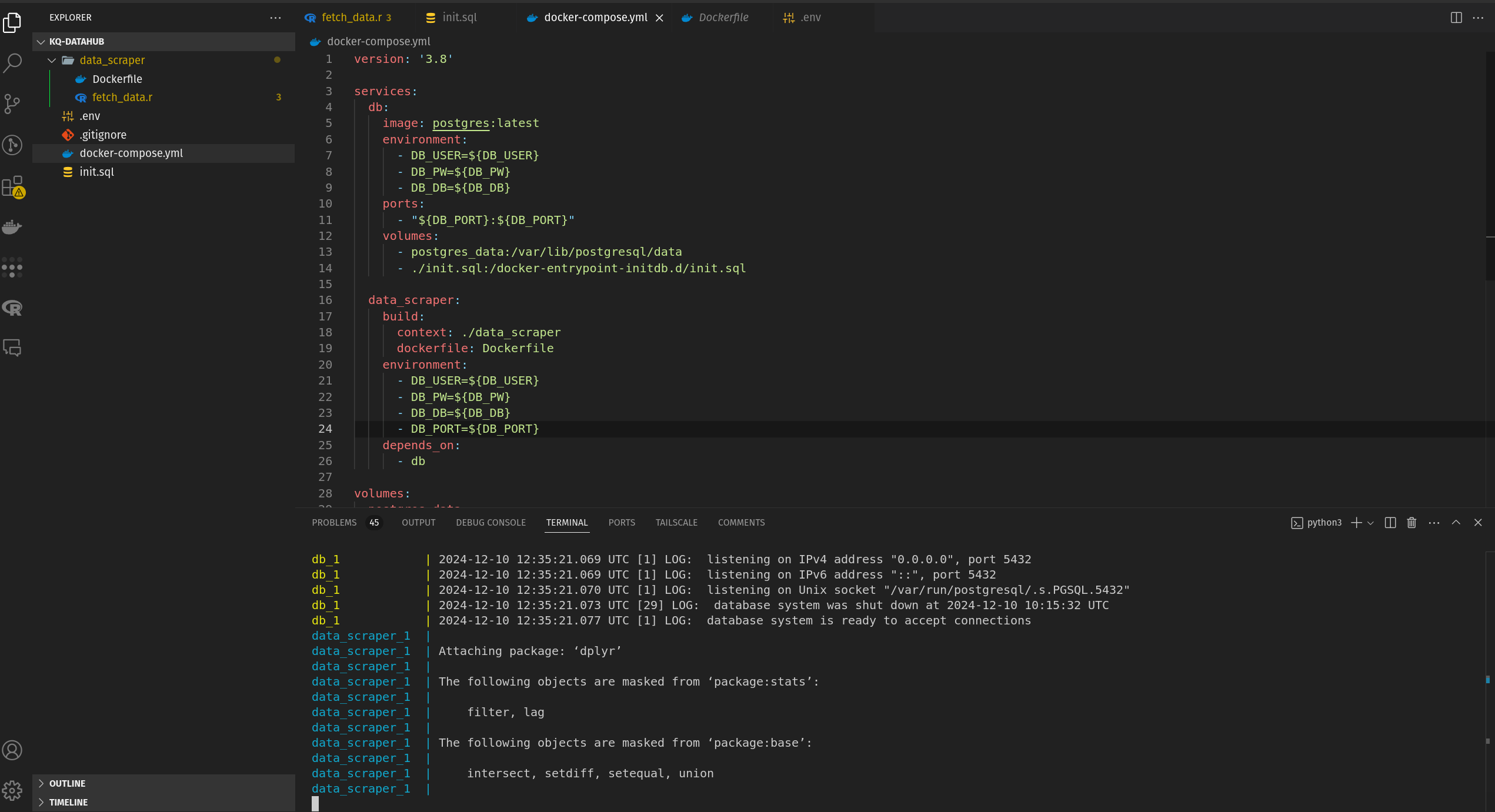Switch to the PROBLEMS panel tab
1495x812 pixels.
click(x=334, y=523)
